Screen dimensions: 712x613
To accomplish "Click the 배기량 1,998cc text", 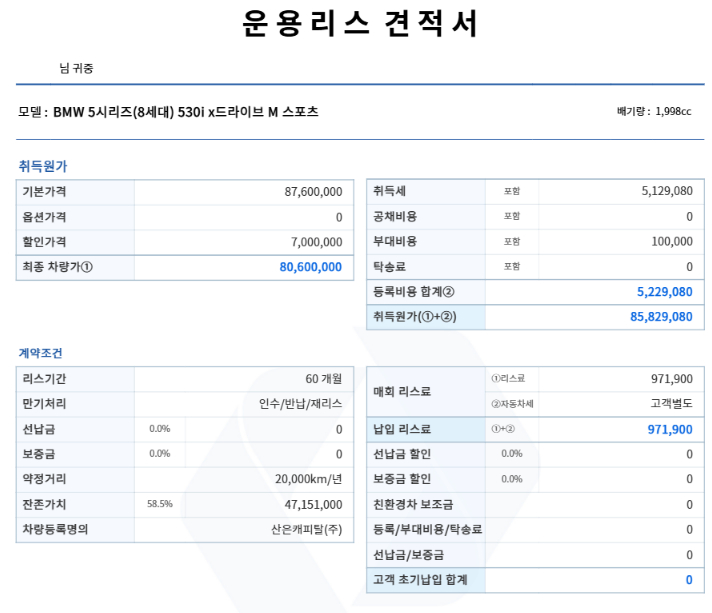I will coord(653,112).
